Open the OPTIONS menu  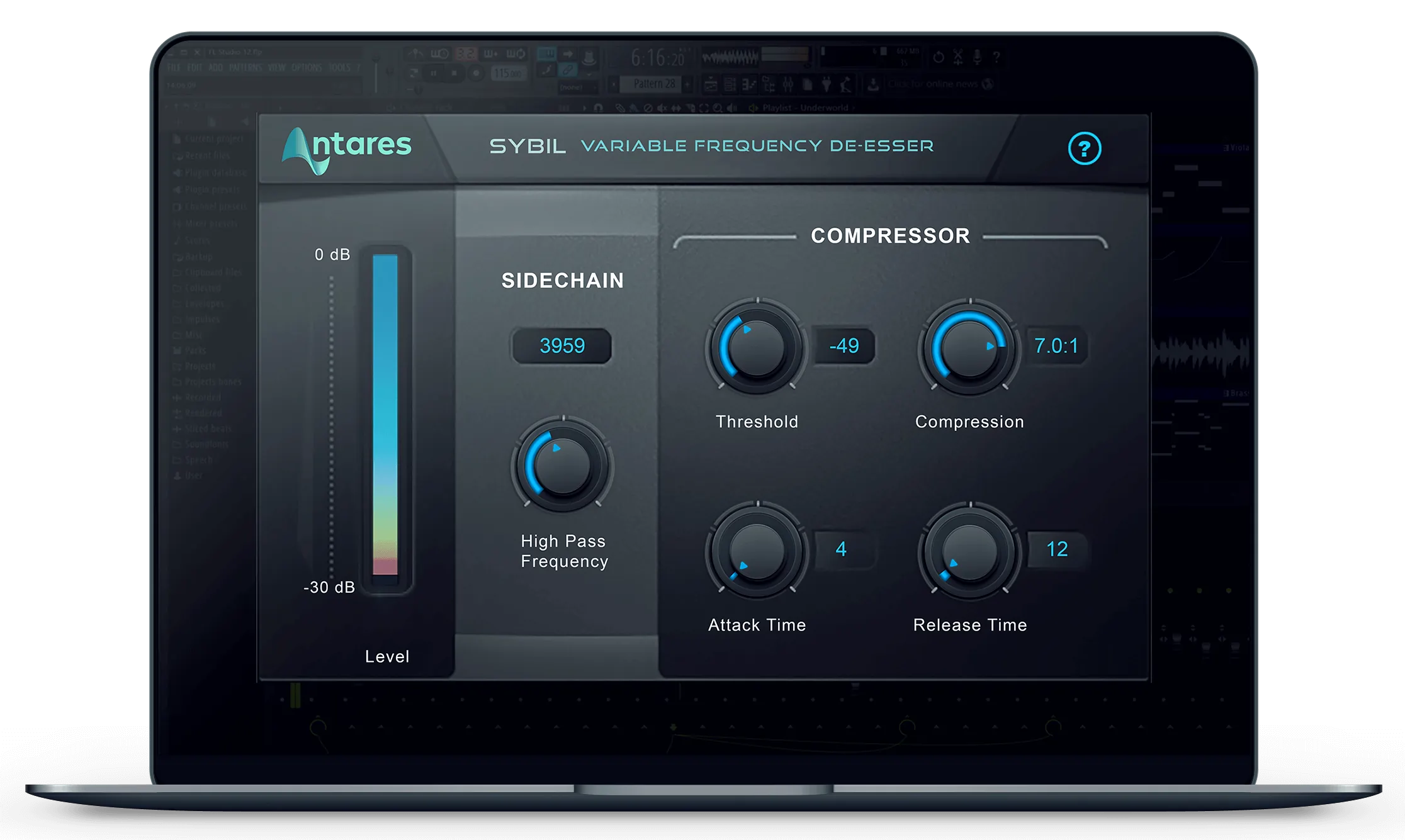click(x=306, y=67)
